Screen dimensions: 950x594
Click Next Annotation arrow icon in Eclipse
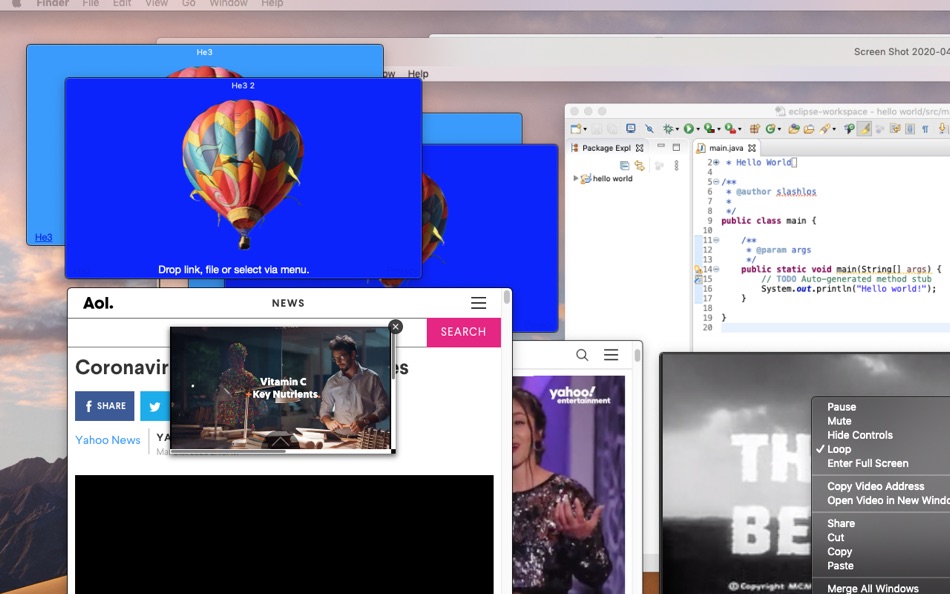click(x=942, y=128)
